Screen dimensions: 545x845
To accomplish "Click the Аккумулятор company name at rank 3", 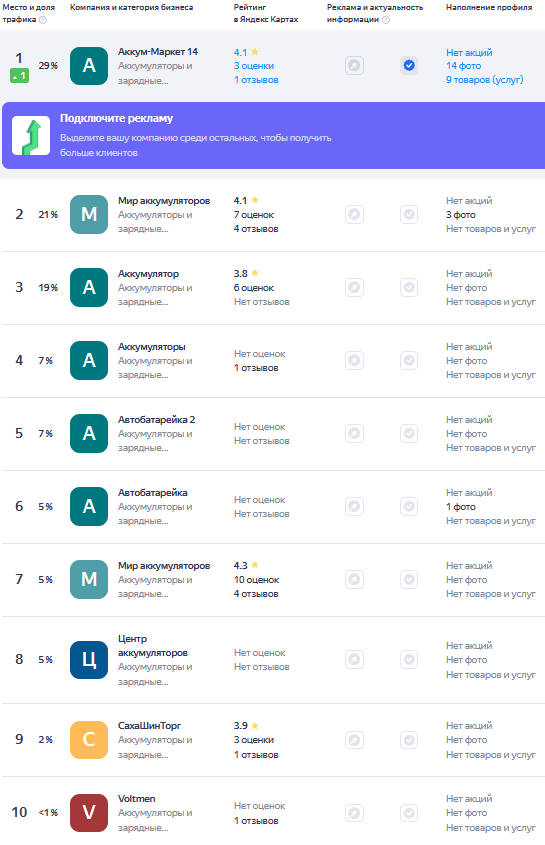I will (x=148, y=274).
